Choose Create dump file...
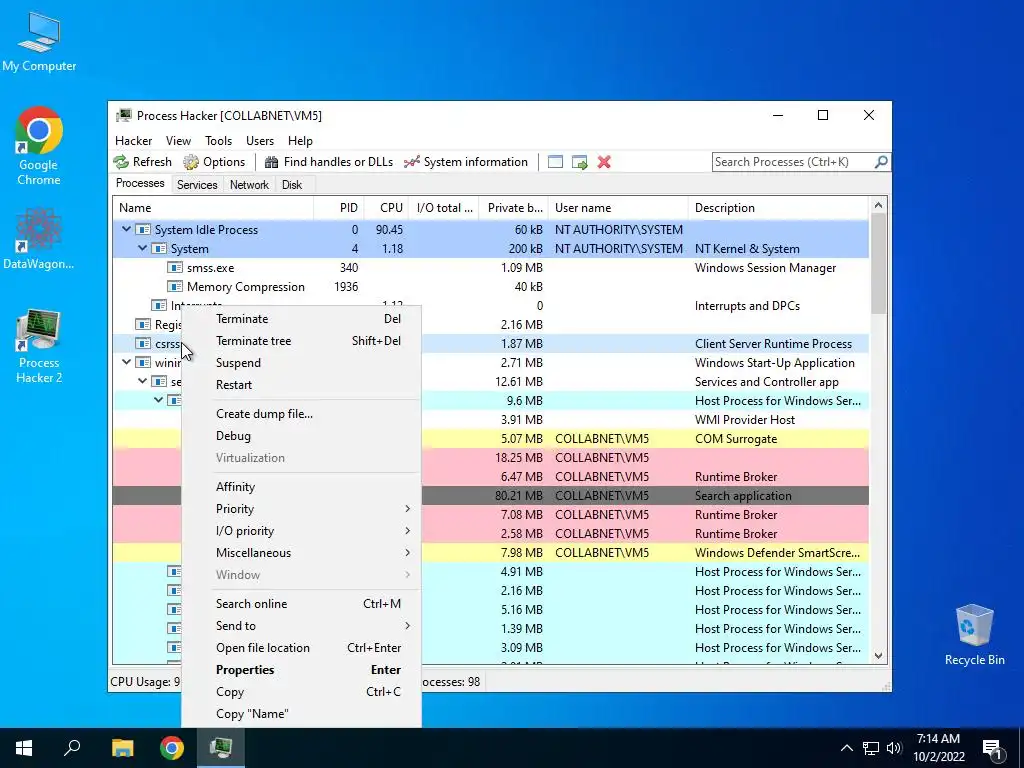Screen dimensions: 1024x768 (301, 414)
